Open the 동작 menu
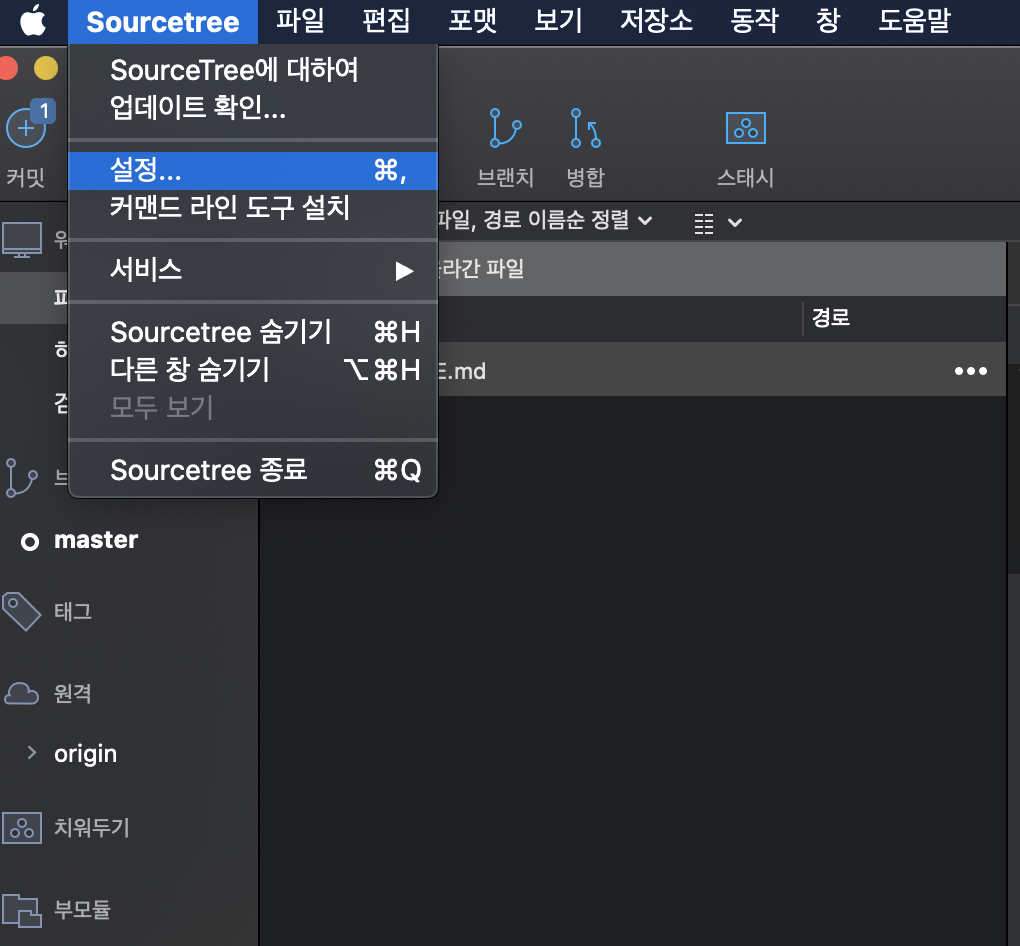Screen dimensions: 1020x946 (754, 21)
